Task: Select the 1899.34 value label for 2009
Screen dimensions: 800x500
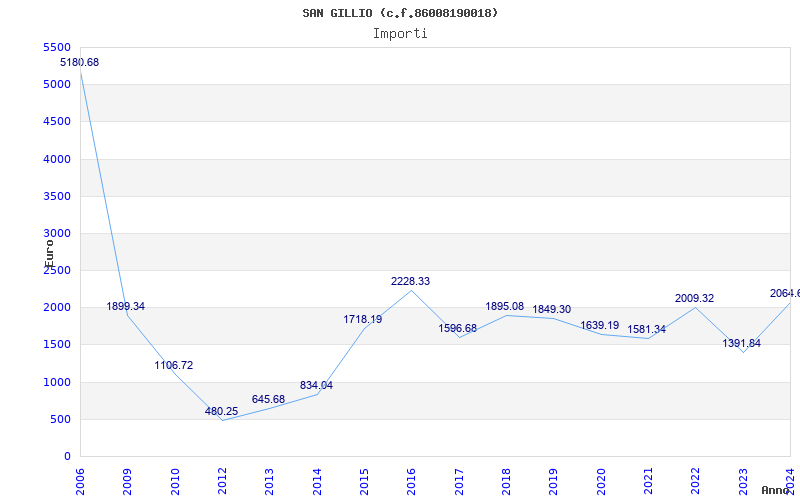Action: tap(126, 306)
